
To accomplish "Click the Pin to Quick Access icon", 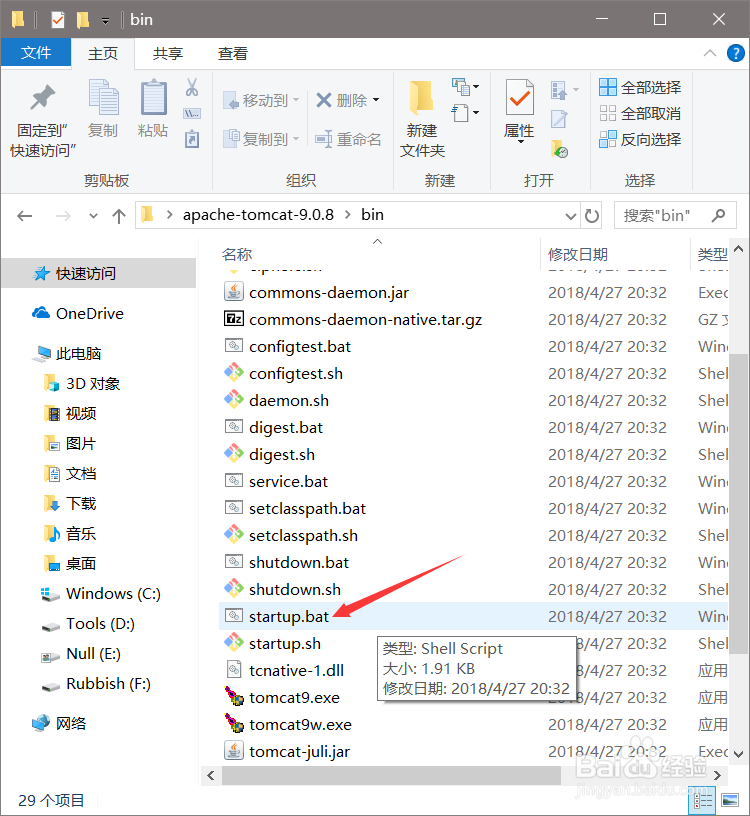I will [x=42, y=98].
